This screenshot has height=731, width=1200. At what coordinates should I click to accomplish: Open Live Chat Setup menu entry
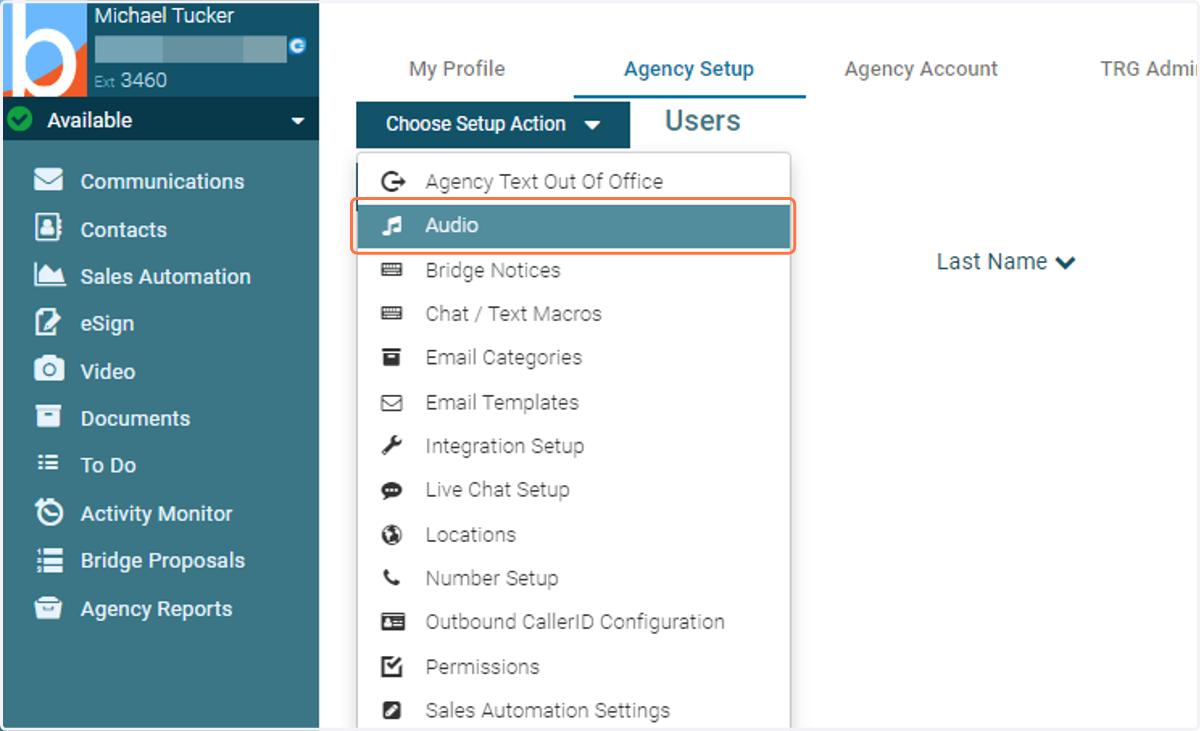point(574,490)
